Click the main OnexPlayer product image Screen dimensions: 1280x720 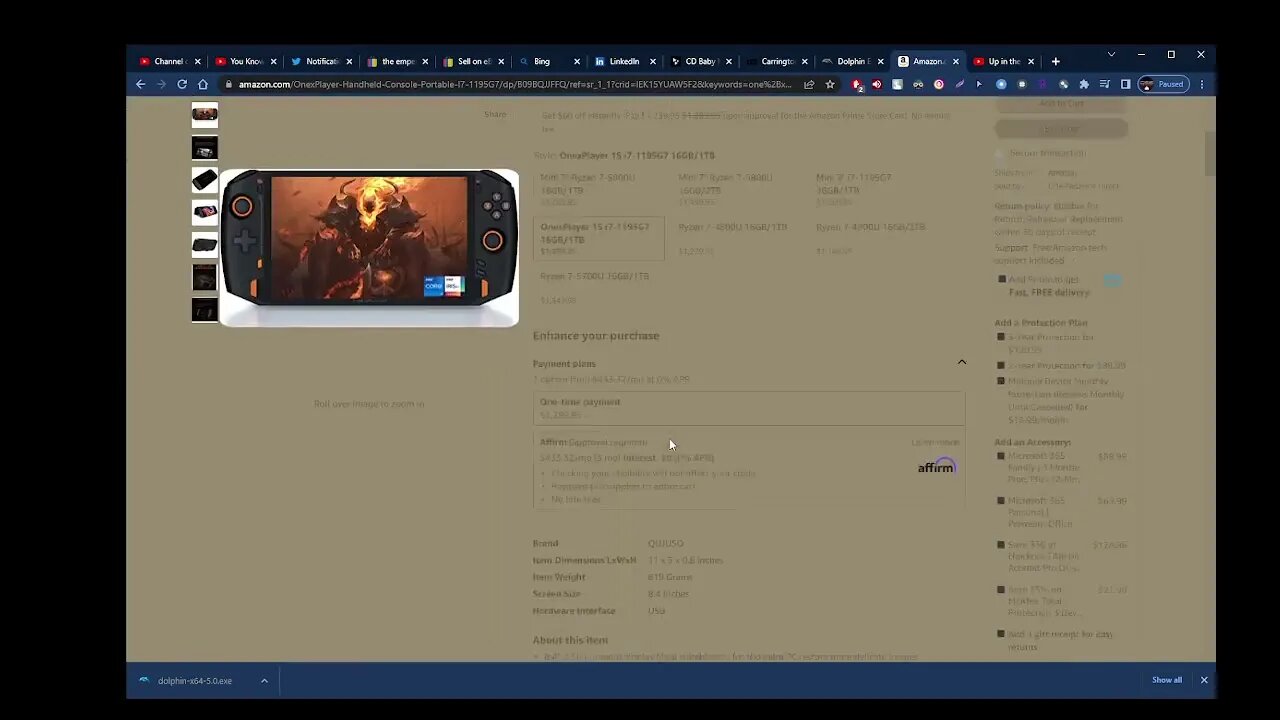(369, 247)
